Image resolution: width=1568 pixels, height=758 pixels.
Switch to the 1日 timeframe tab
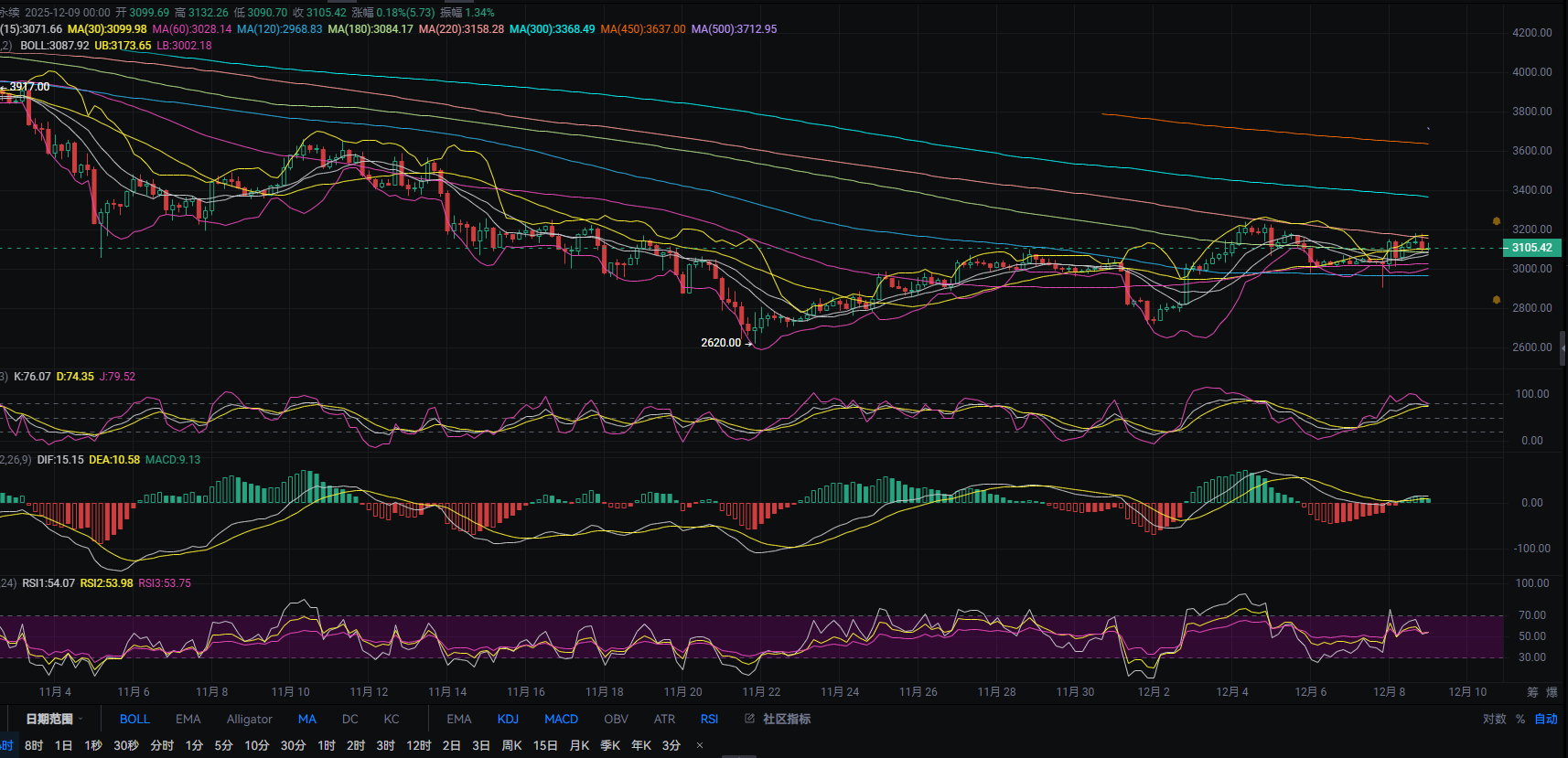click(x=63, y=745)
